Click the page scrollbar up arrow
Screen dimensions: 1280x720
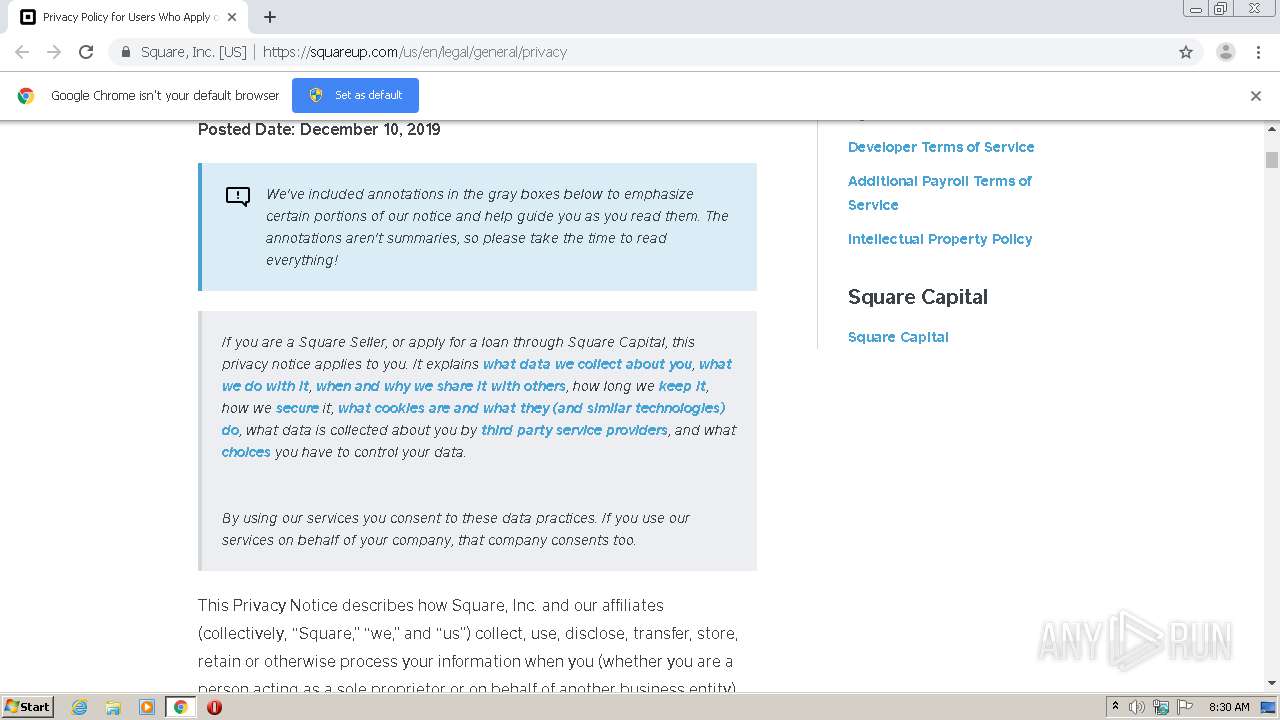tap(1272, 130)
